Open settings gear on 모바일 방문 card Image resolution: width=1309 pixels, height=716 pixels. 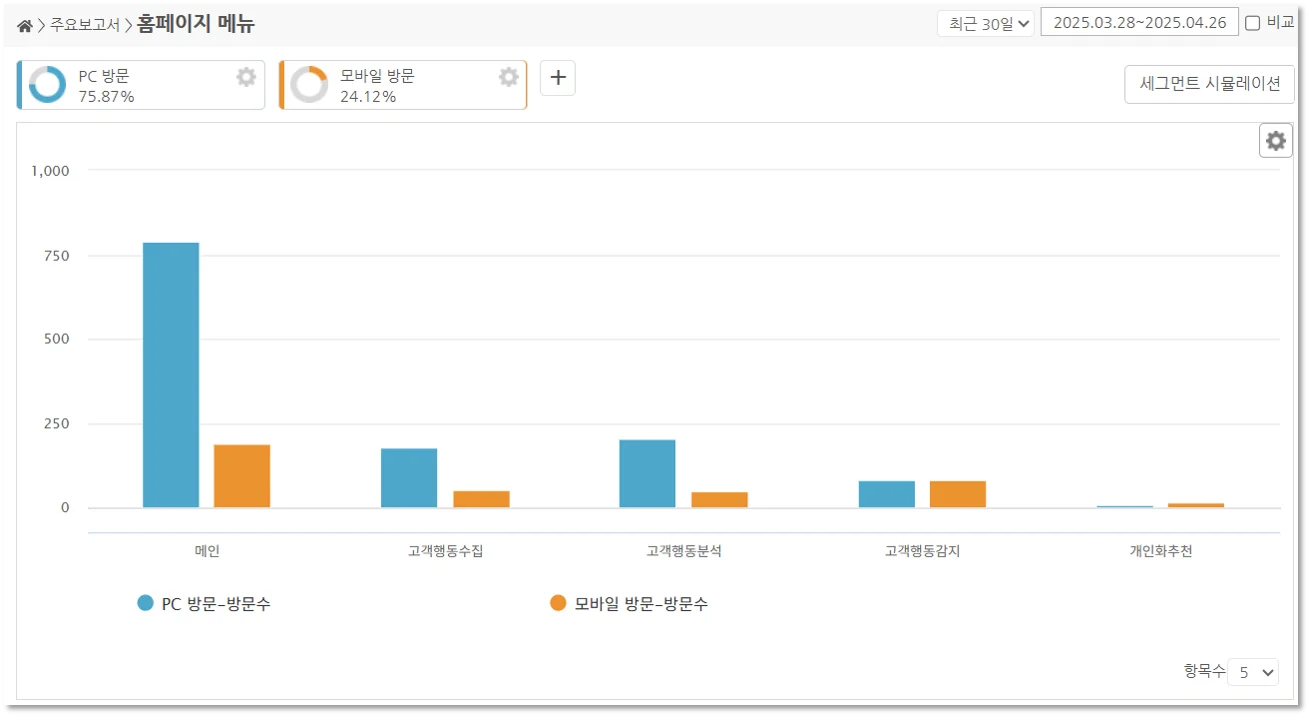pyautogui.click(x=508, y=77)
